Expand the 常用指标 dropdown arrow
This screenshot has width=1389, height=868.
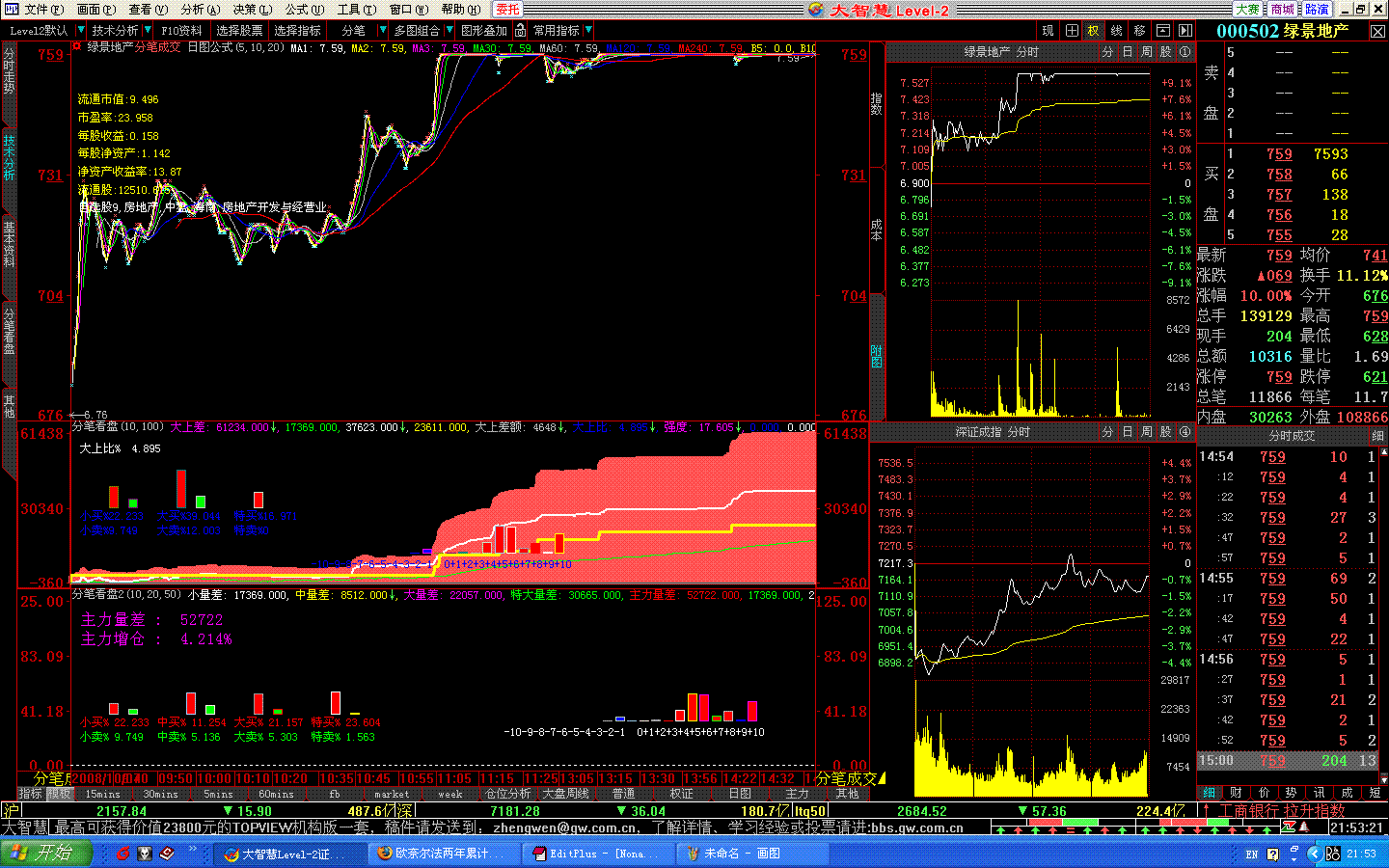click(x=588, y=31)
